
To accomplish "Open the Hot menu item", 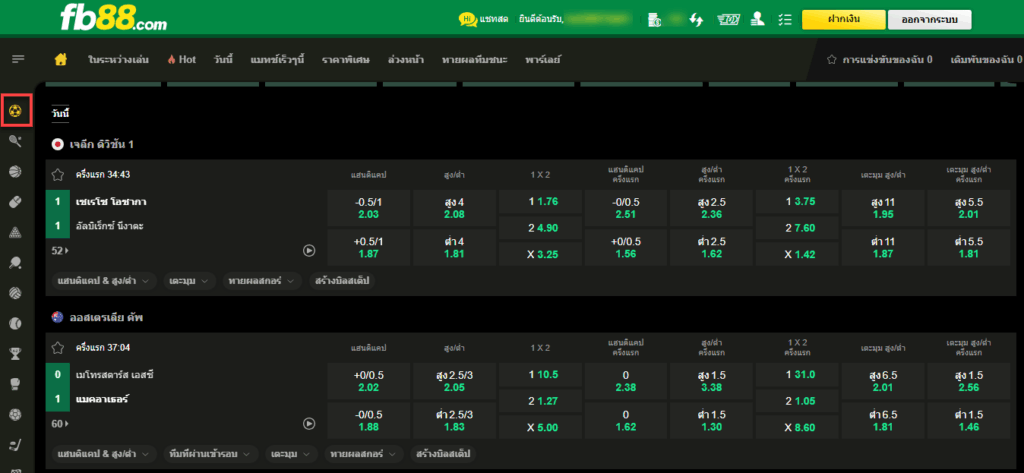I will pos(182,59).
